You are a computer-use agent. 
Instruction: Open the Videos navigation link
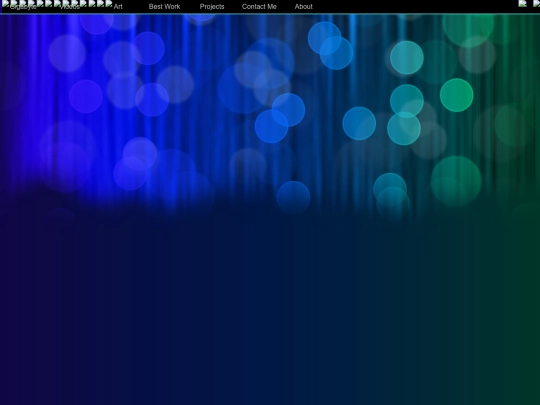click(70, 7)
